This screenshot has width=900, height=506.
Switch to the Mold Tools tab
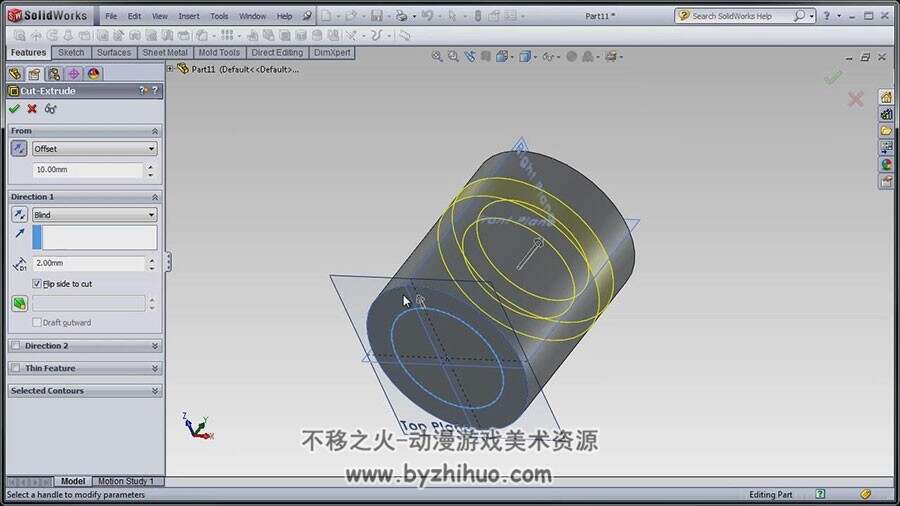pyautogui.click(x=219, y=53)
